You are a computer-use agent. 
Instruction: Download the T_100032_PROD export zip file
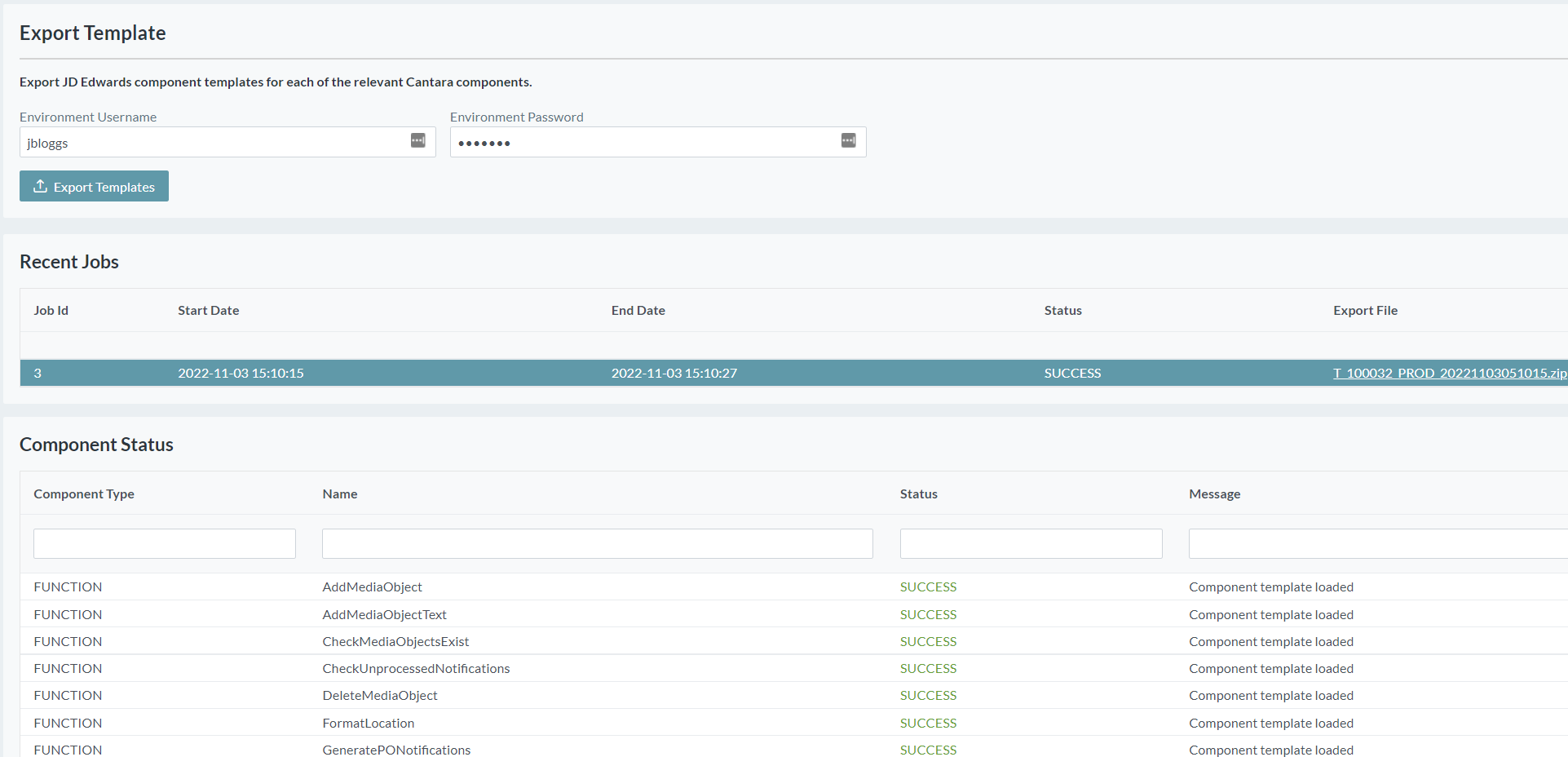click(x=1449, y=373)
